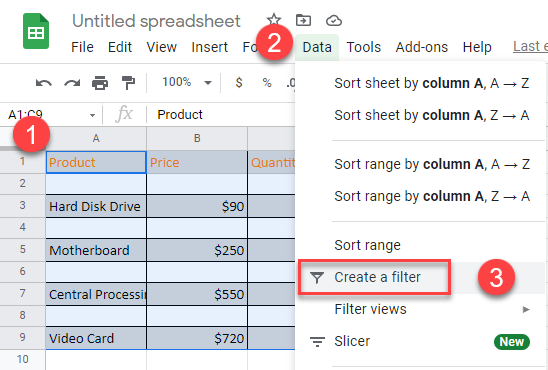Select row 6 header
548x370 pixels.
23,271
